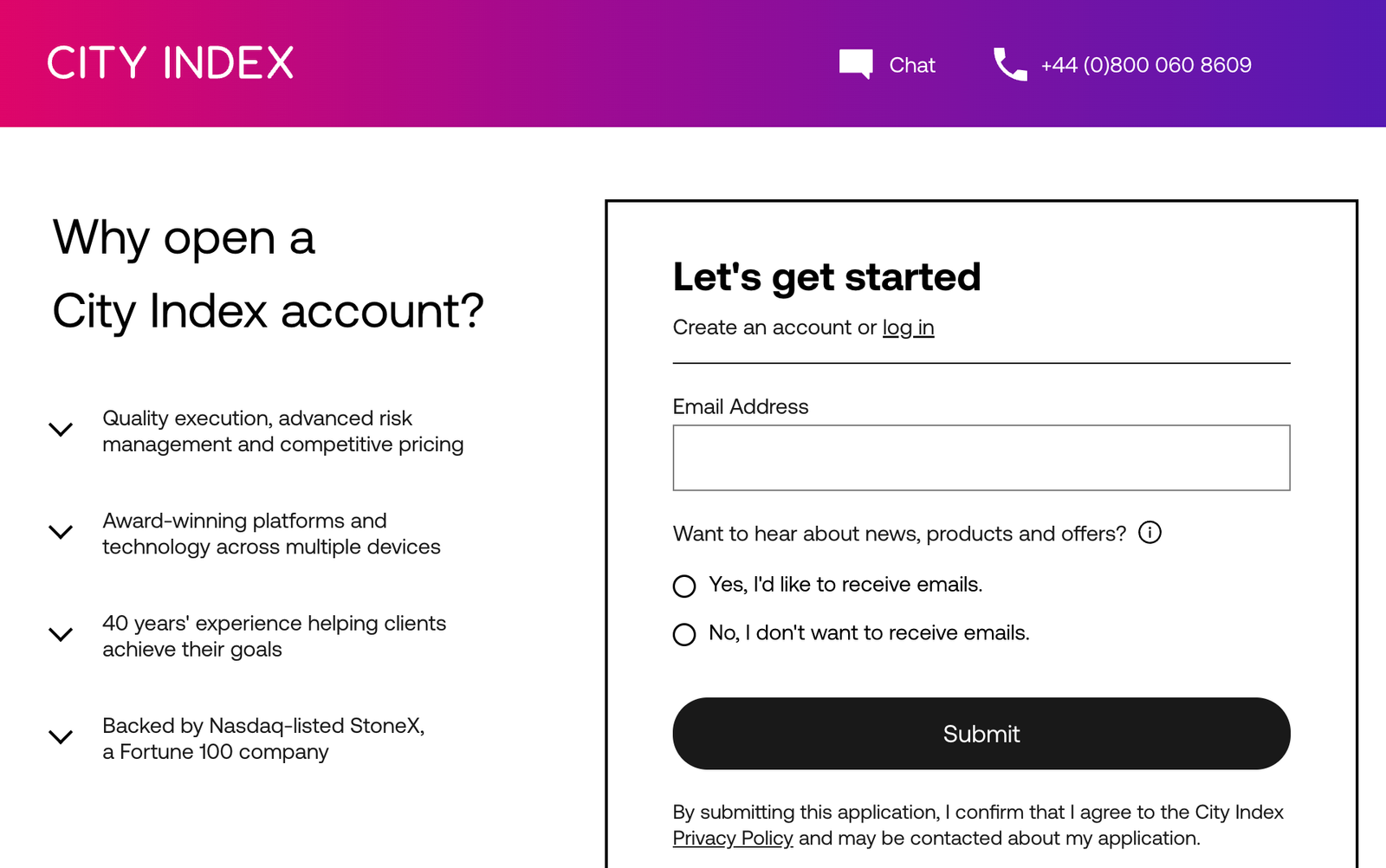1386x868 pixels.
Task: Click the Chat label in the header
Action: (914, 64)
